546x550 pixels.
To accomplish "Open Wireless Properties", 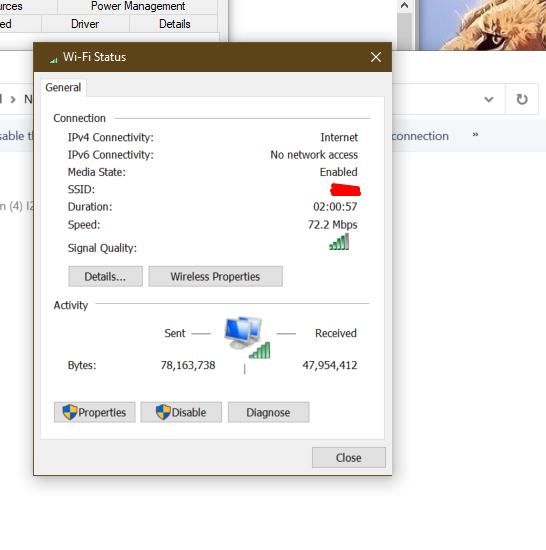I will coord(215,276).
